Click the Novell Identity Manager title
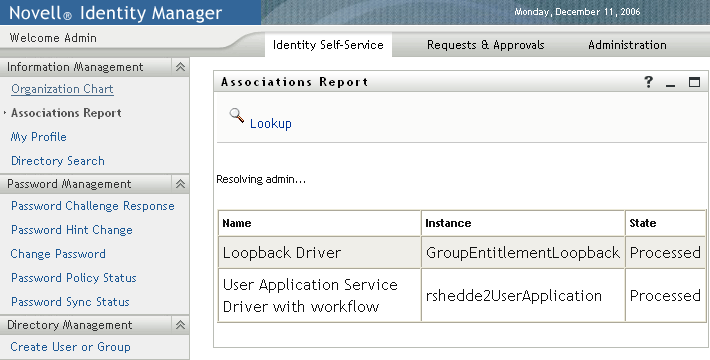 click(x=115, y=13)
